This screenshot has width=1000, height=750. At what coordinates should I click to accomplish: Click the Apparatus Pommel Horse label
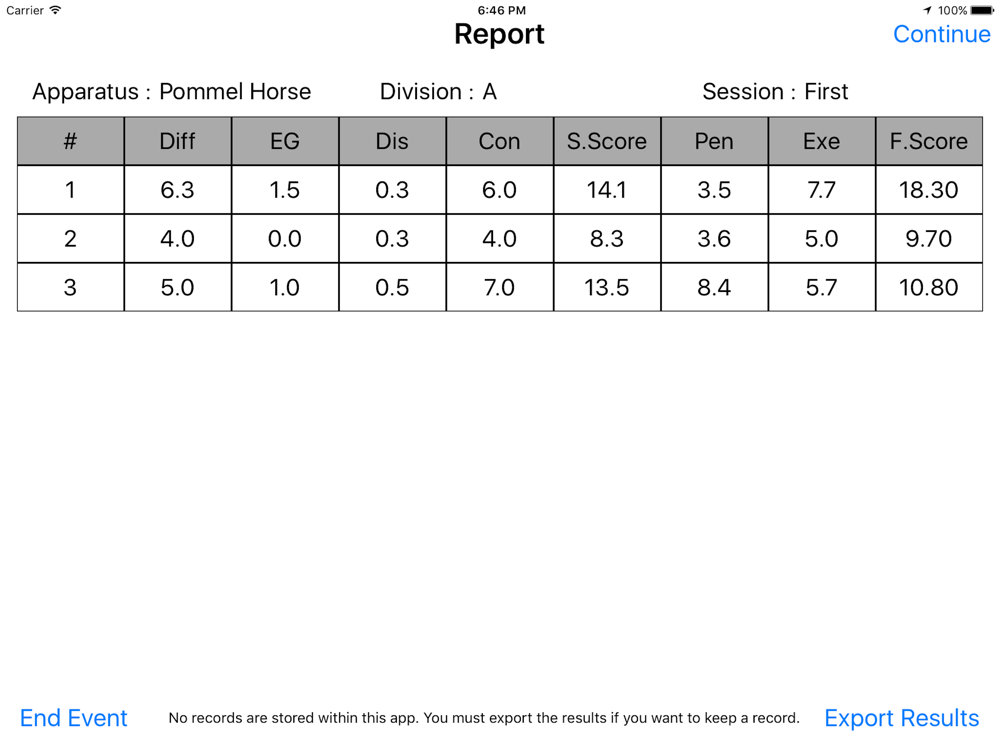tap(172, 92)
